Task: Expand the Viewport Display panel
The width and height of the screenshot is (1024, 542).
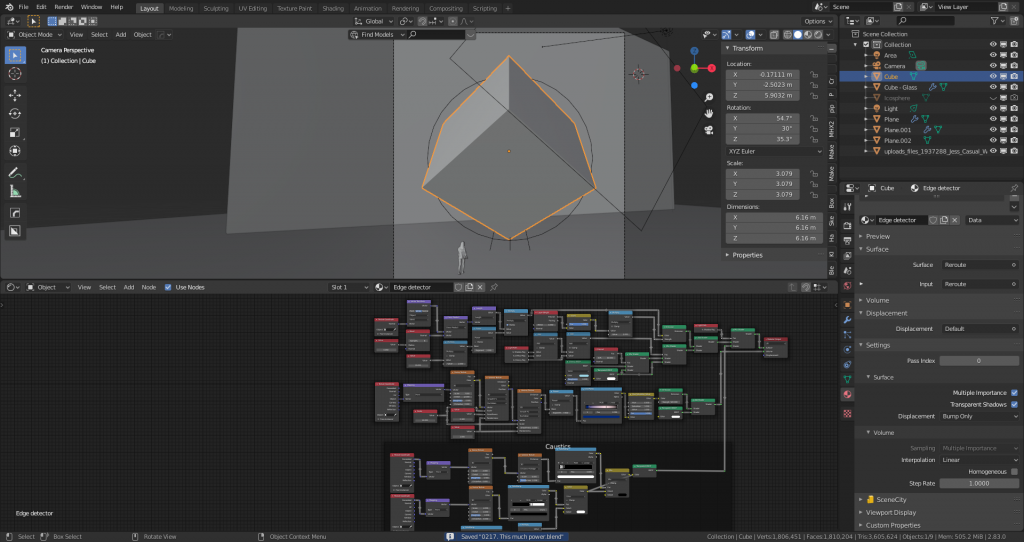Action: pos(890,513)
